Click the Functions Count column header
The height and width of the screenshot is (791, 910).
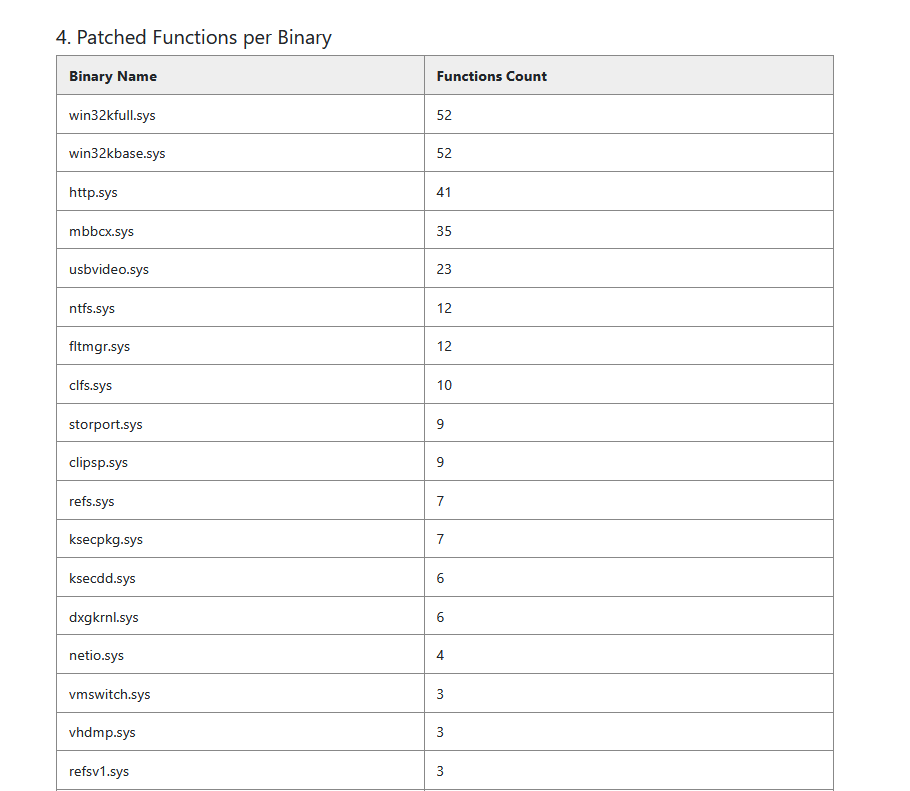point(492,76)
